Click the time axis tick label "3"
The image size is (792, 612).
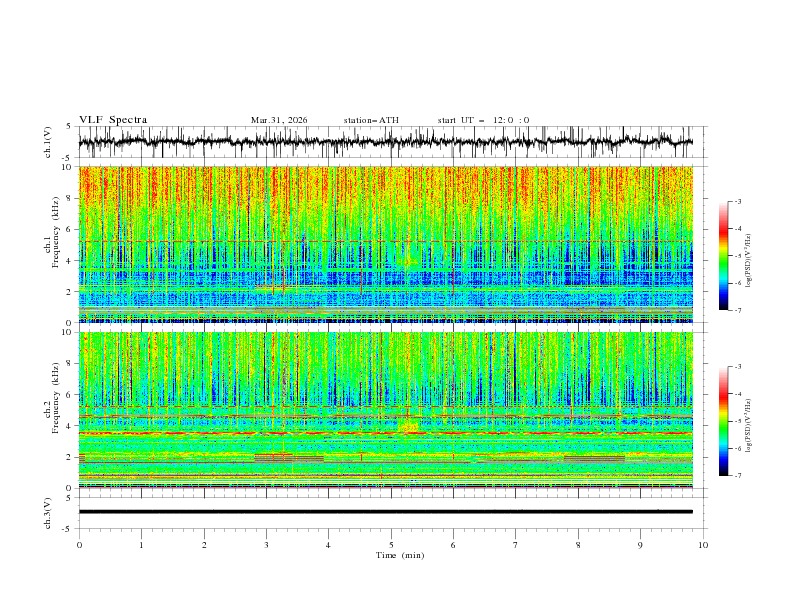coord(266,545)
